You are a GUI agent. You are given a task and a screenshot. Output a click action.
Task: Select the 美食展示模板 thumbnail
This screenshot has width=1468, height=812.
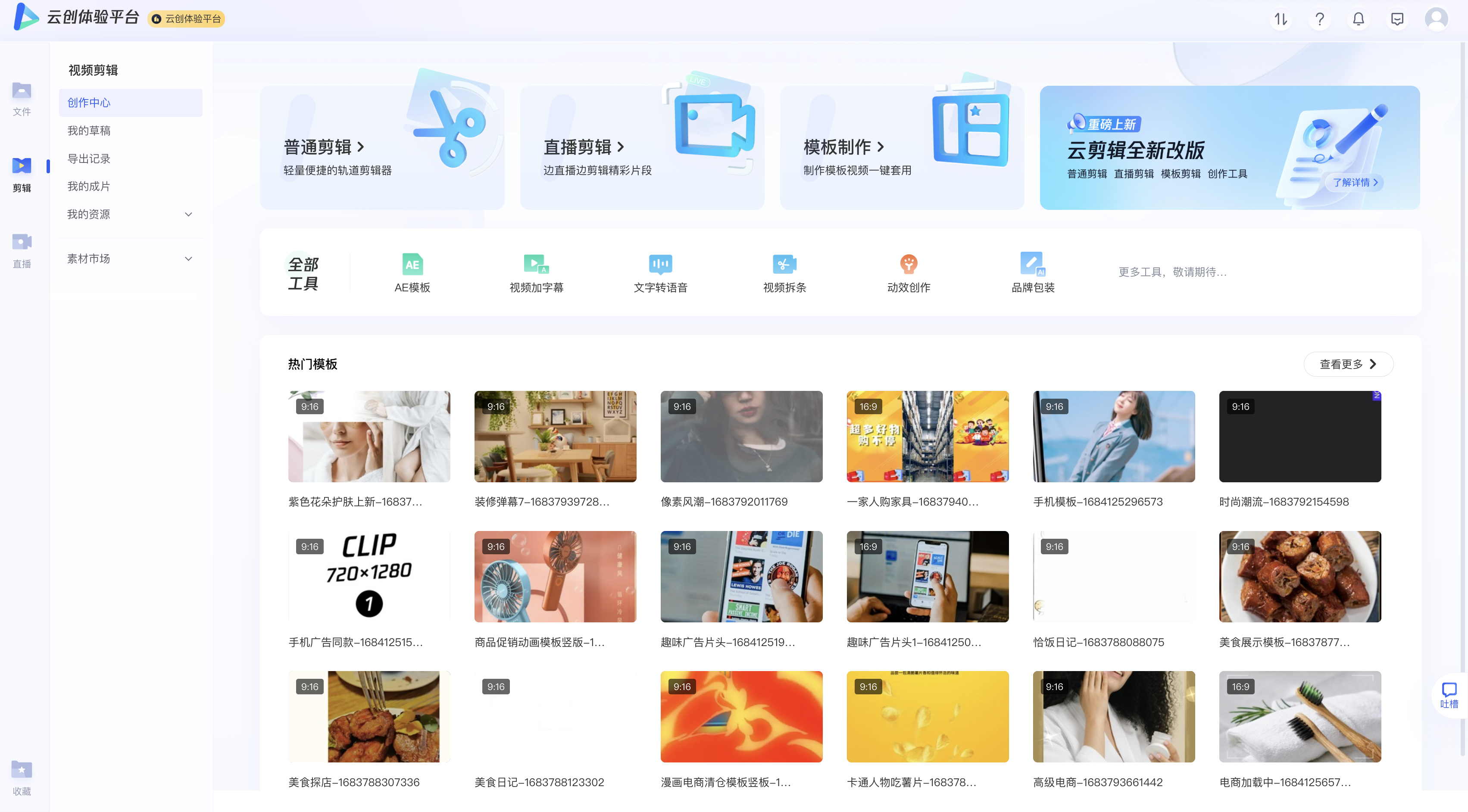pyautogui.click(x=1299, y=576)
